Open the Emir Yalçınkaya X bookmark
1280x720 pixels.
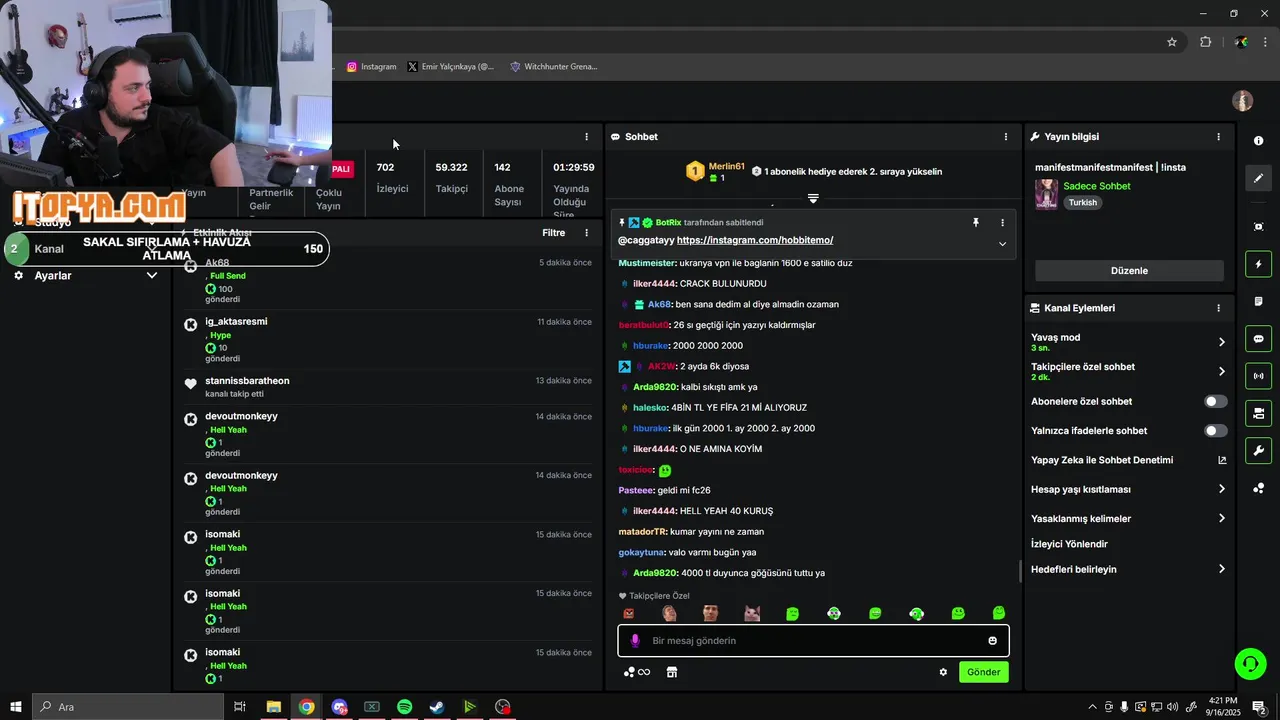(x=451, y=67)
